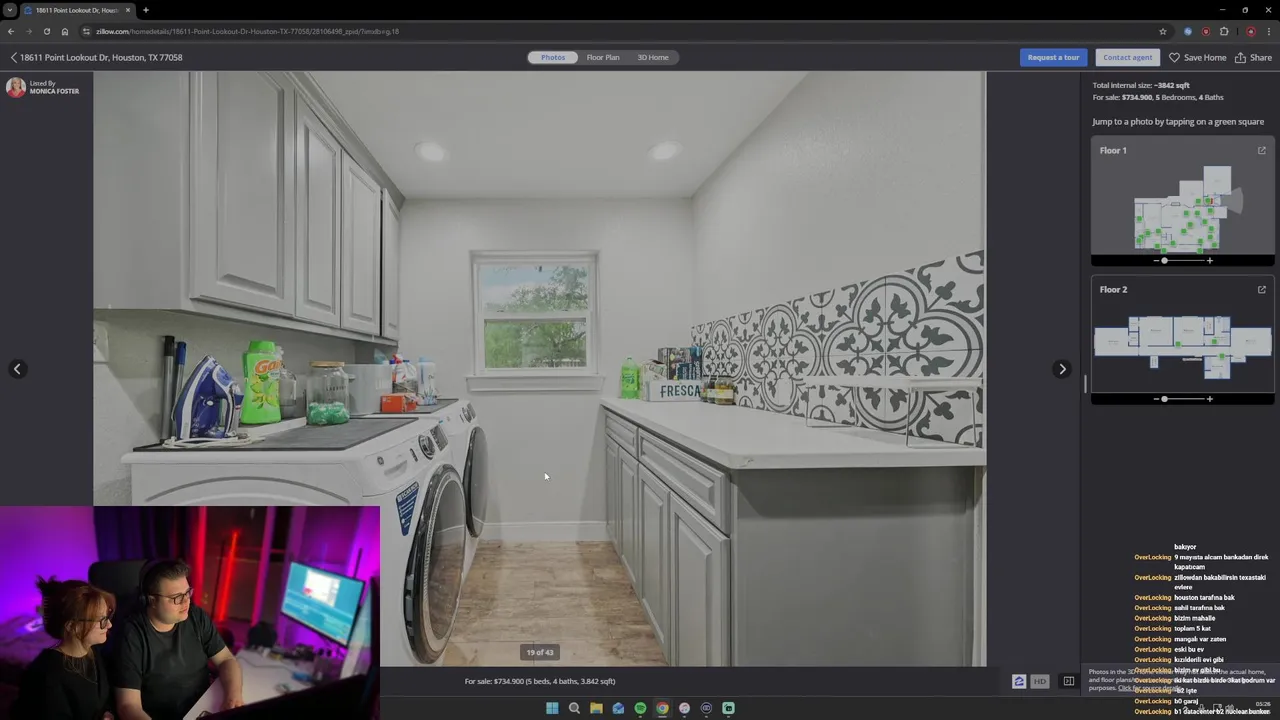Click Request a tour button
1280x720 pixels.
(1053, 57)
